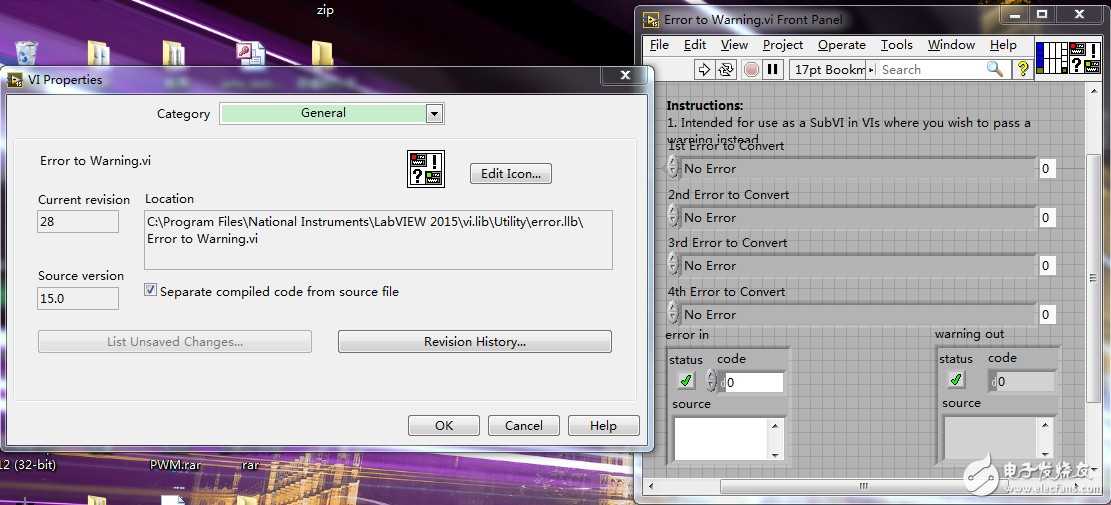This screenshot has height=505, width=1111.
Task: Open the Tools menu
Action: 896,45
